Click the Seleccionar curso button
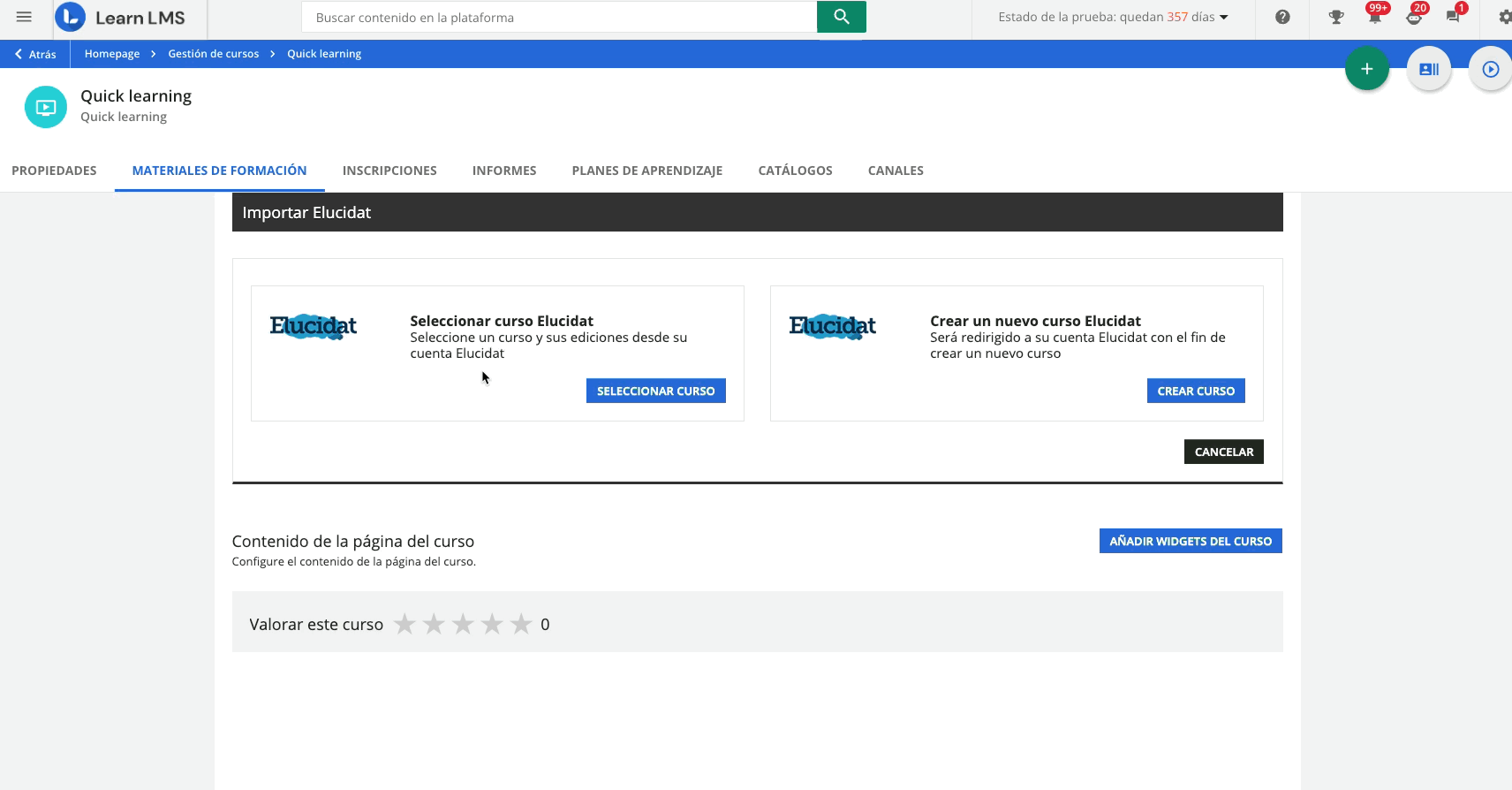 (656, 391)
